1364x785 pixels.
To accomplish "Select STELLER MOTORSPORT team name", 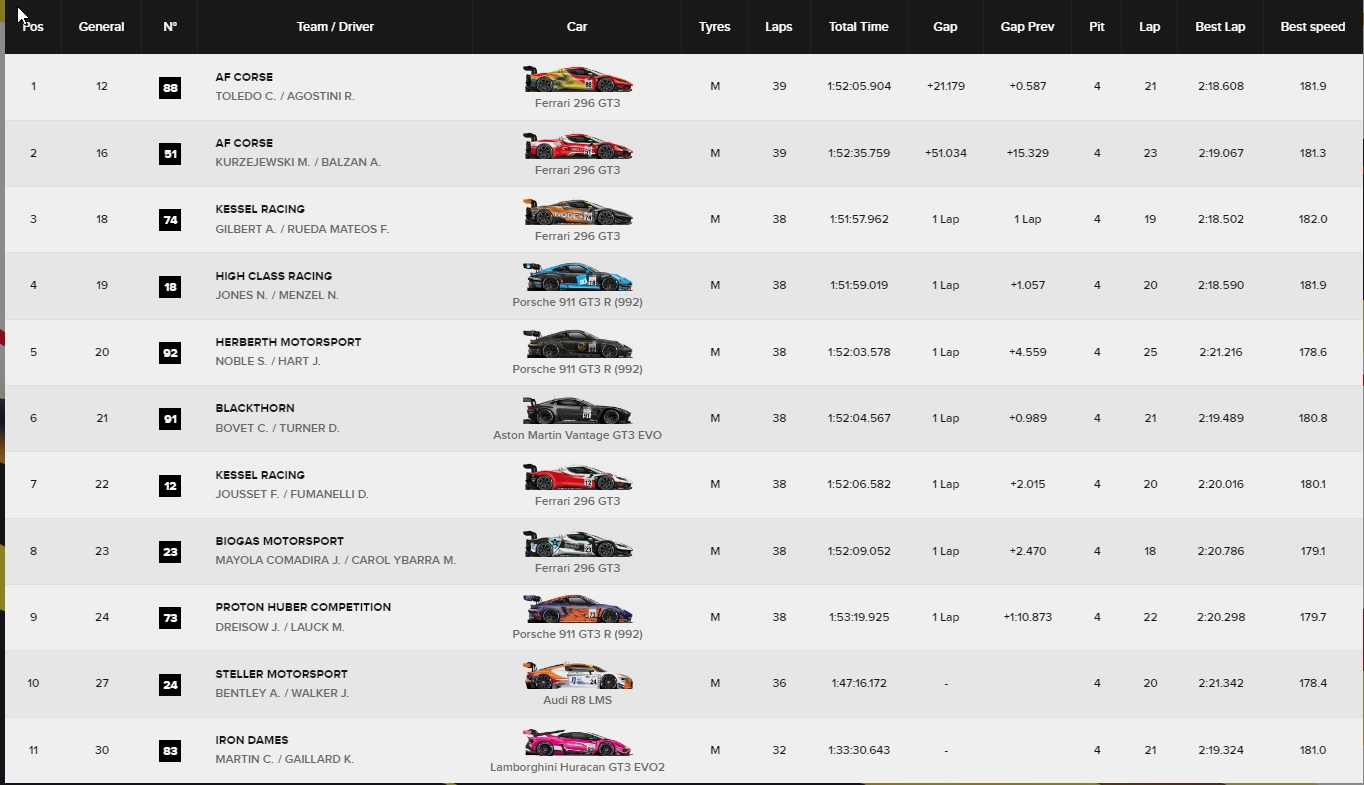I will [x=281, y=674].
